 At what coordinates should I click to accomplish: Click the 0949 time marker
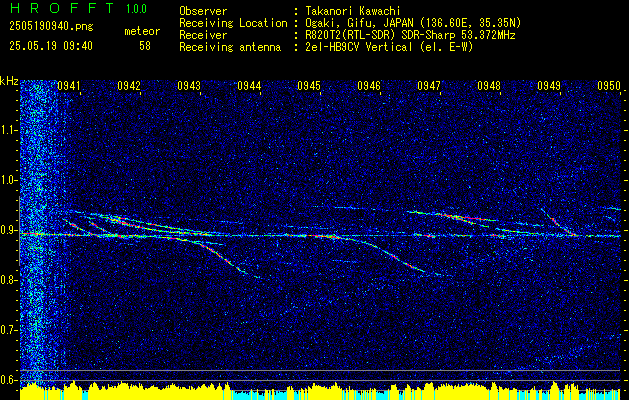[x=549, y=86]
